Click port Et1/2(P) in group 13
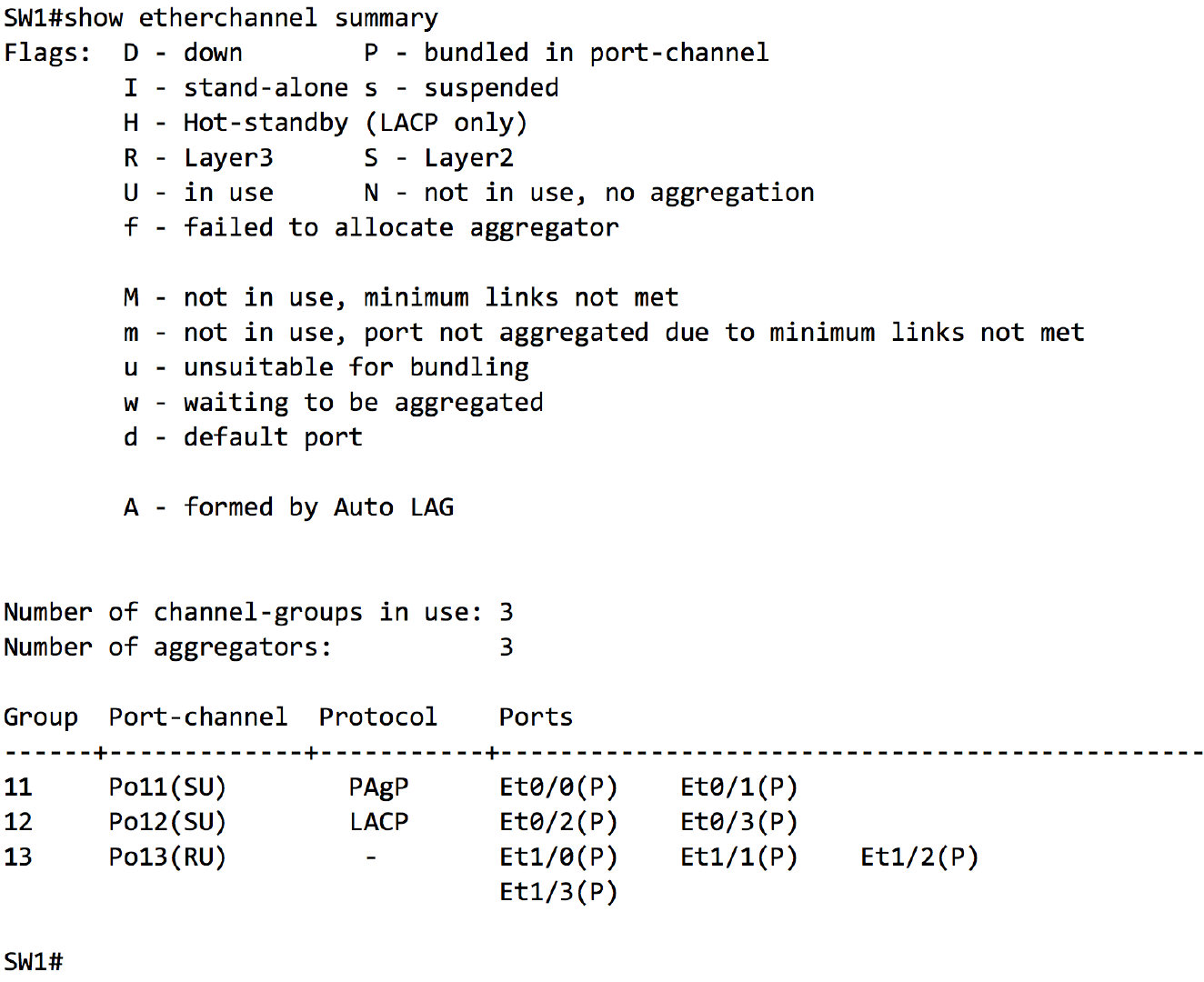 coord(919,857)
